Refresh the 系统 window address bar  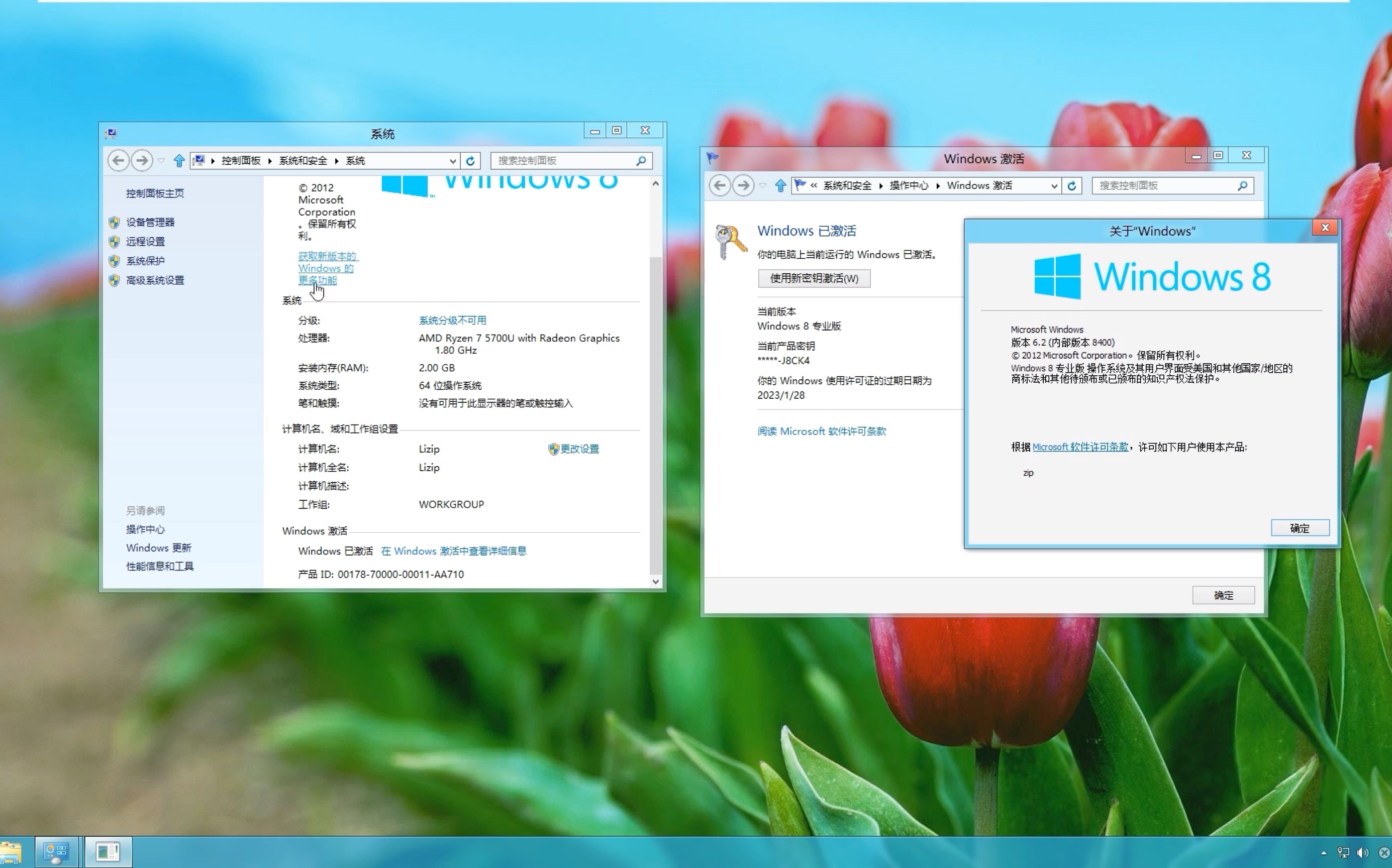click(x=470, y=161)
